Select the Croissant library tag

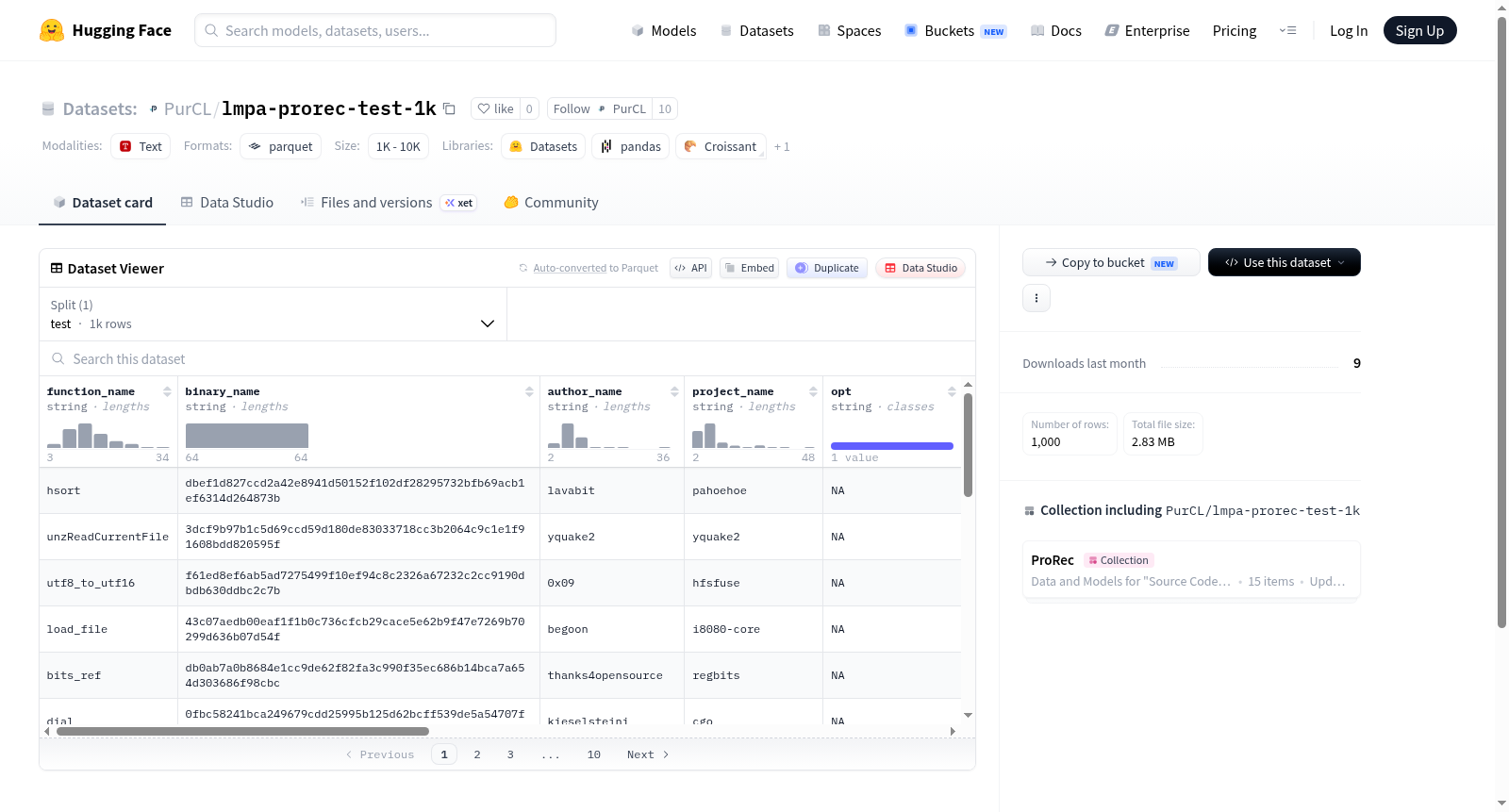point(721,146)
